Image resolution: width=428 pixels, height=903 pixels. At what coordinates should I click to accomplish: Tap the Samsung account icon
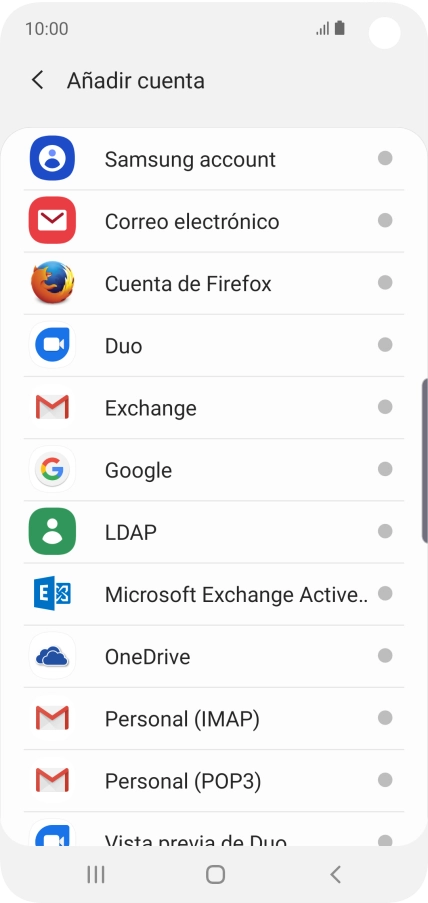tap(52, 158)
